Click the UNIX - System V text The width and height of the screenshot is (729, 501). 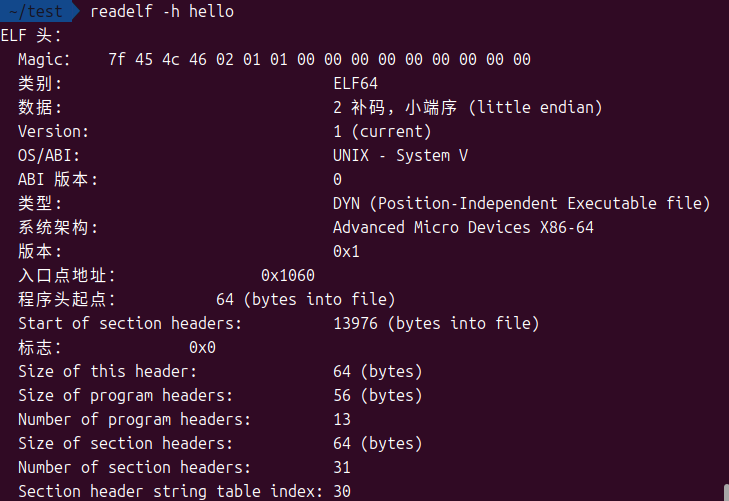[400, 155]
